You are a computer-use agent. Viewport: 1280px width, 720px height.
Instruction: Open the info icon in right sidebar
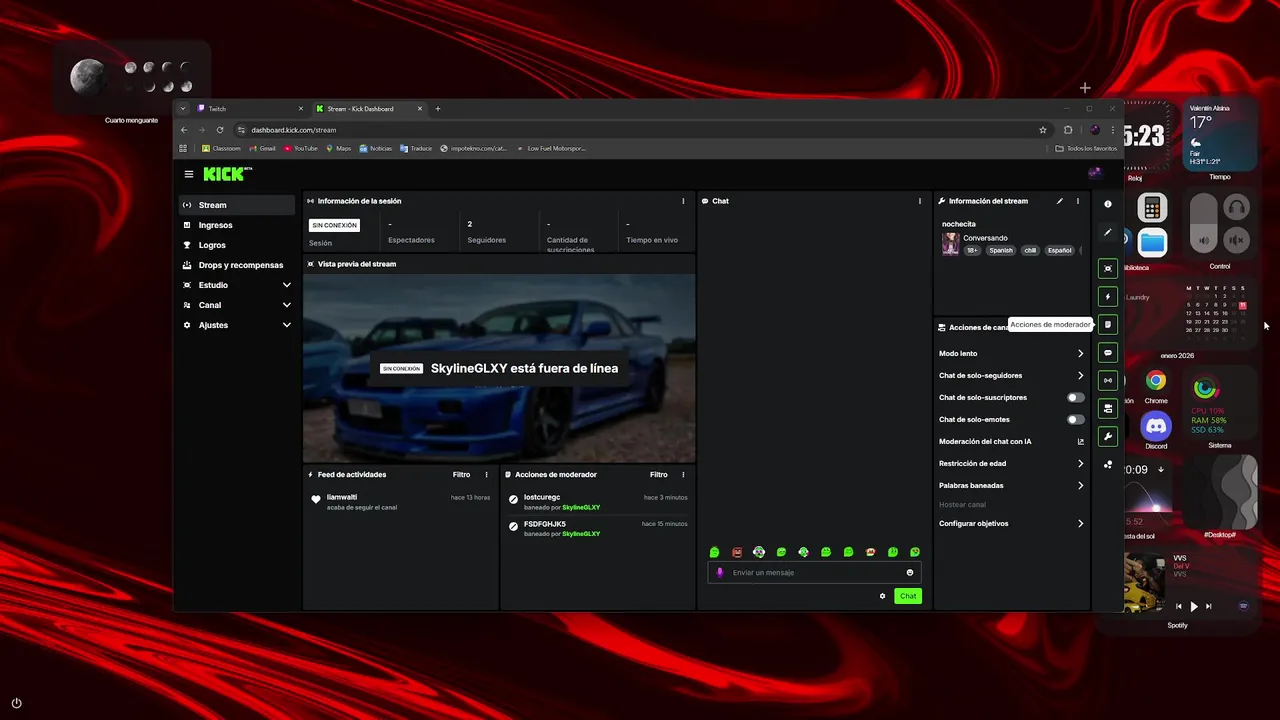pyautogui.click(x=1107, y=204)
